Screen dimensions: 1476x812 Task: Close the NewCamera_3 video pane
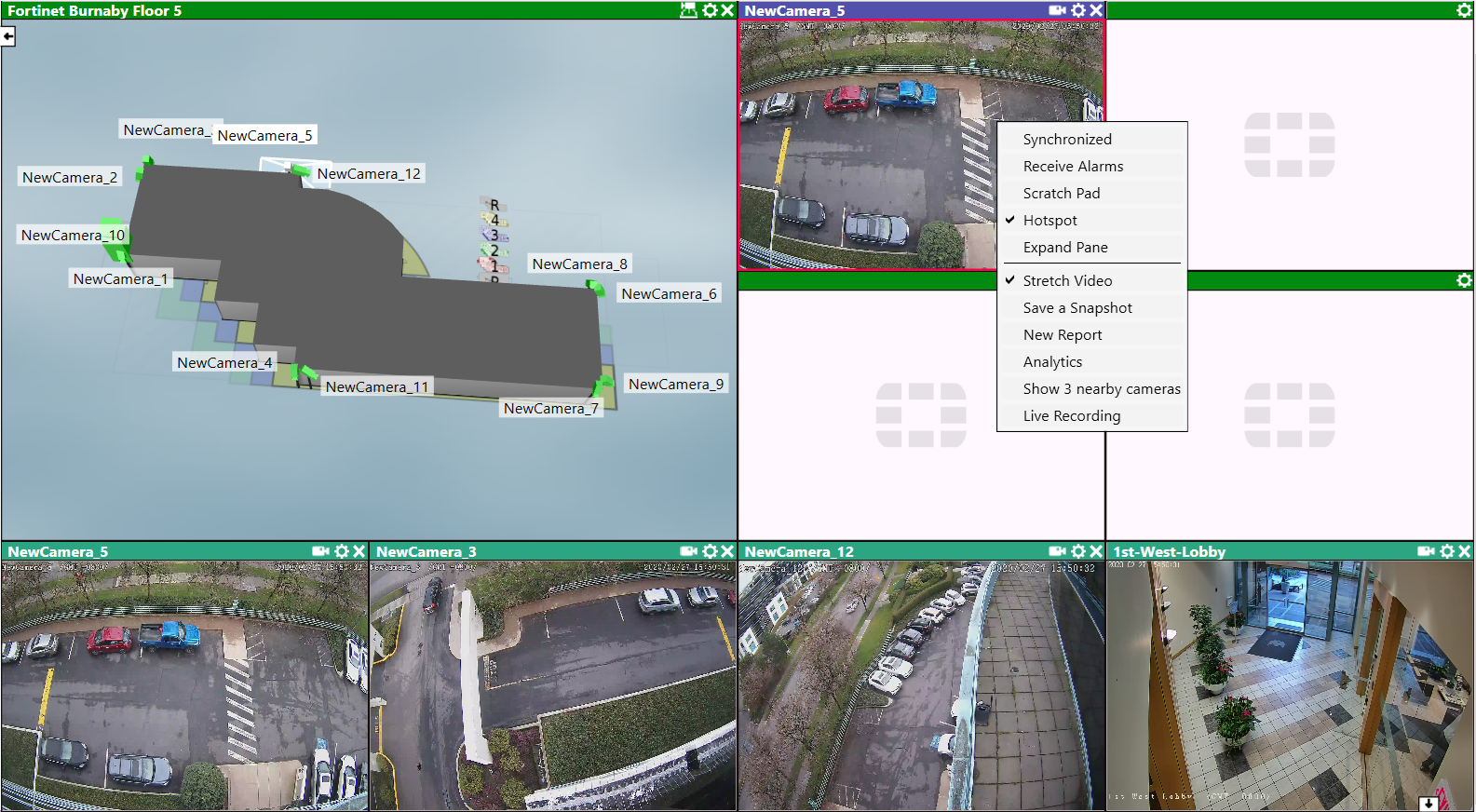(727, 551)
